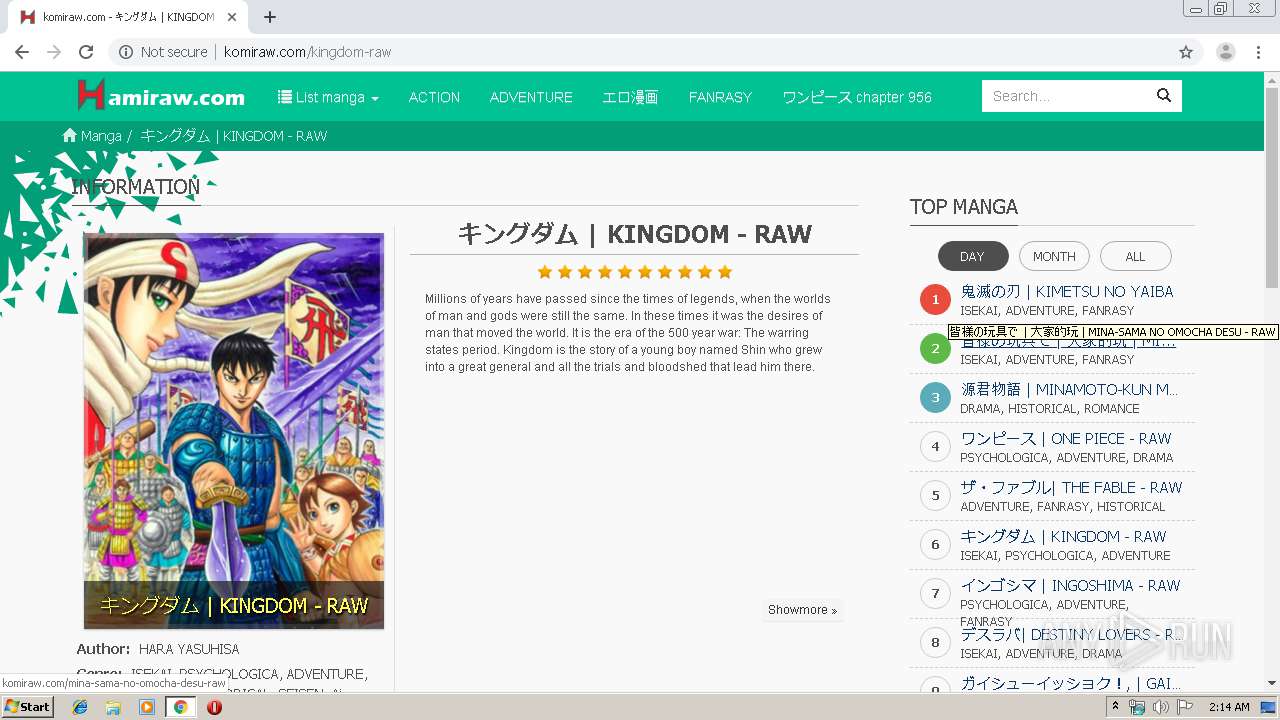Click rank 5 circle badge
Screen dimensions: 1280x720
(935, 495)
